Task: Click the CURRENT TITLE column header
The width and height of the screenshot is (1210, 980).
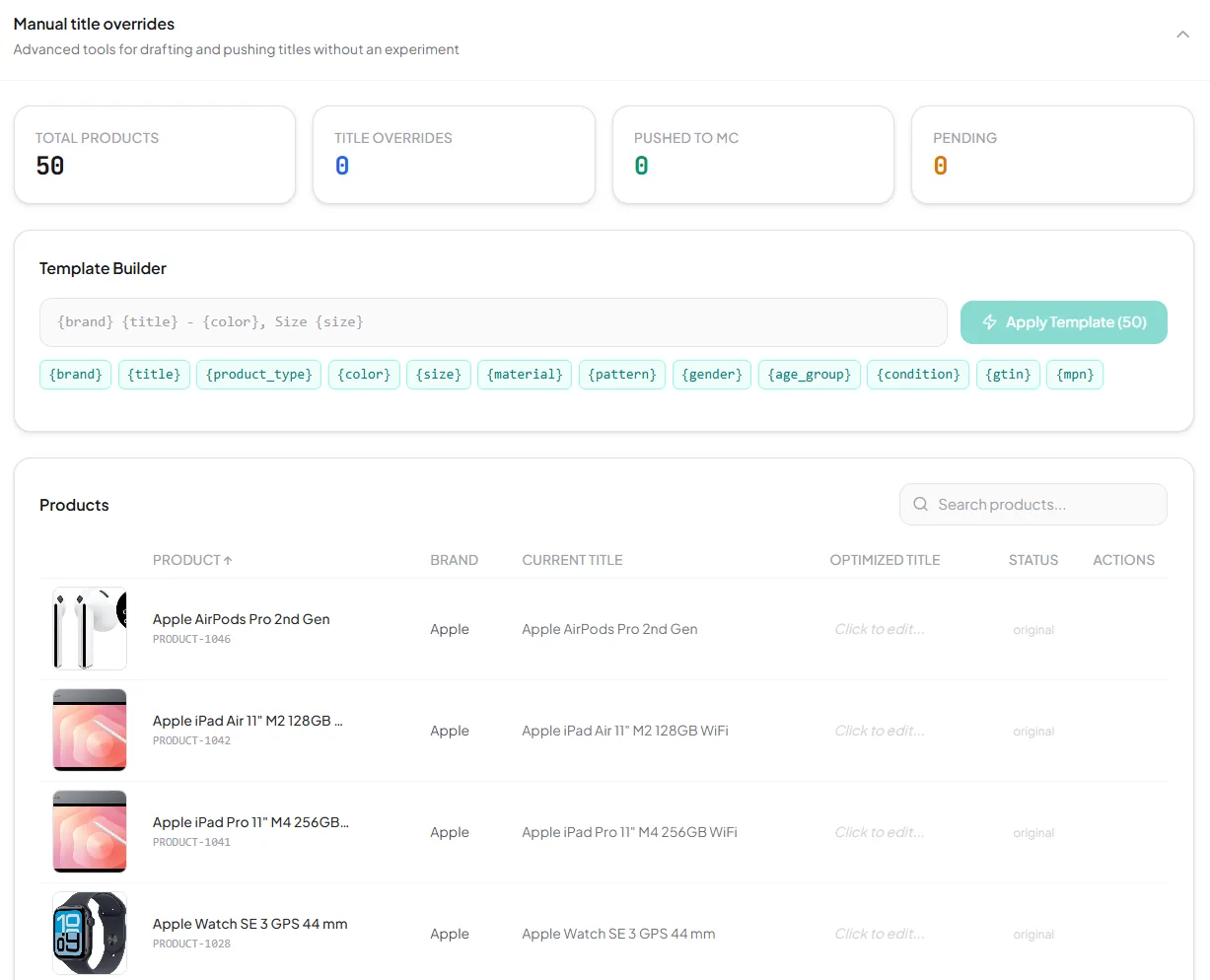Action: (572, 560)
